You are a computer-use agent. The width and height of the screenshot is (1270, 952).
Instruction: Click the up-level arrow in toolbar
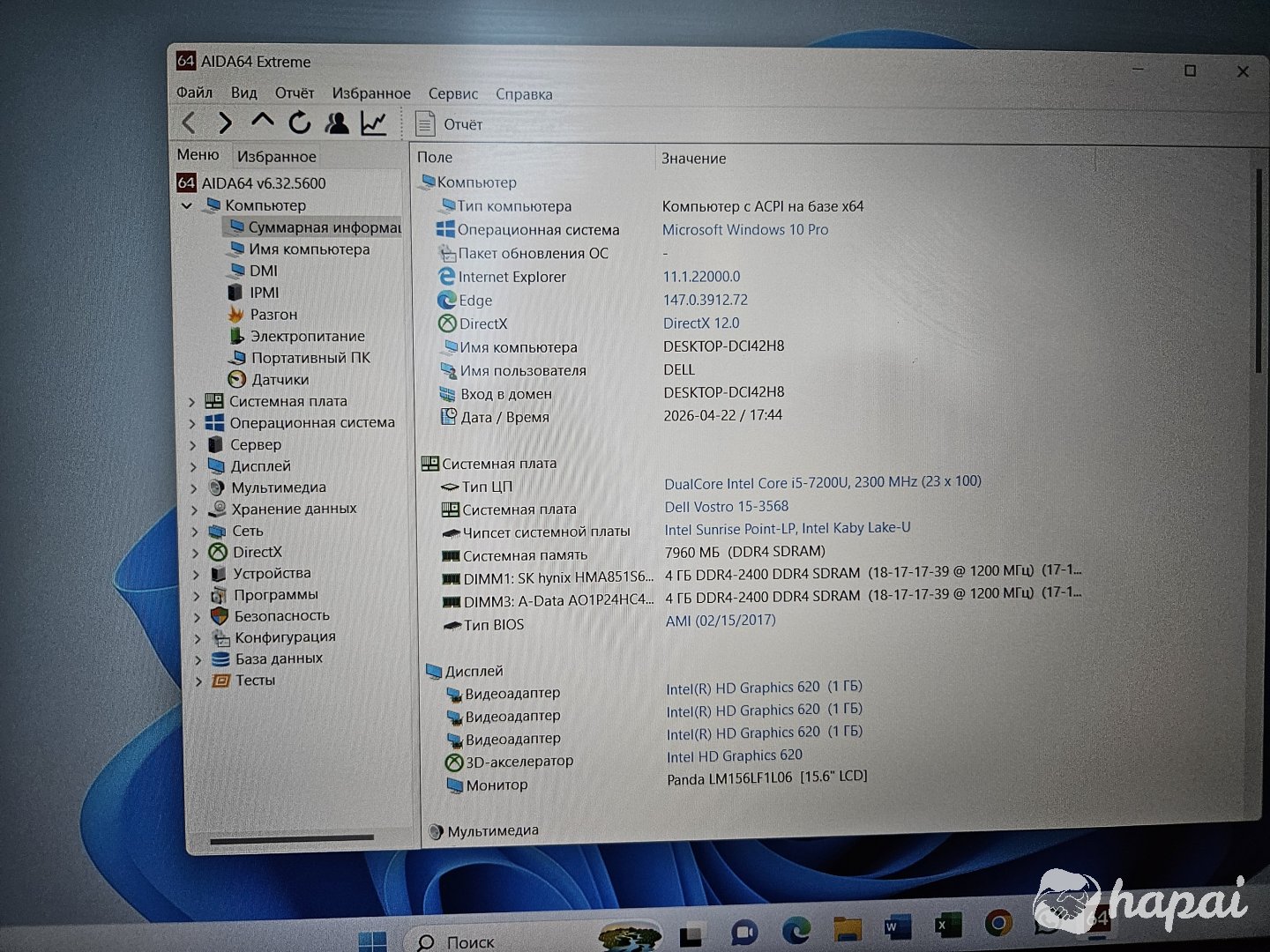click(262, 122)
